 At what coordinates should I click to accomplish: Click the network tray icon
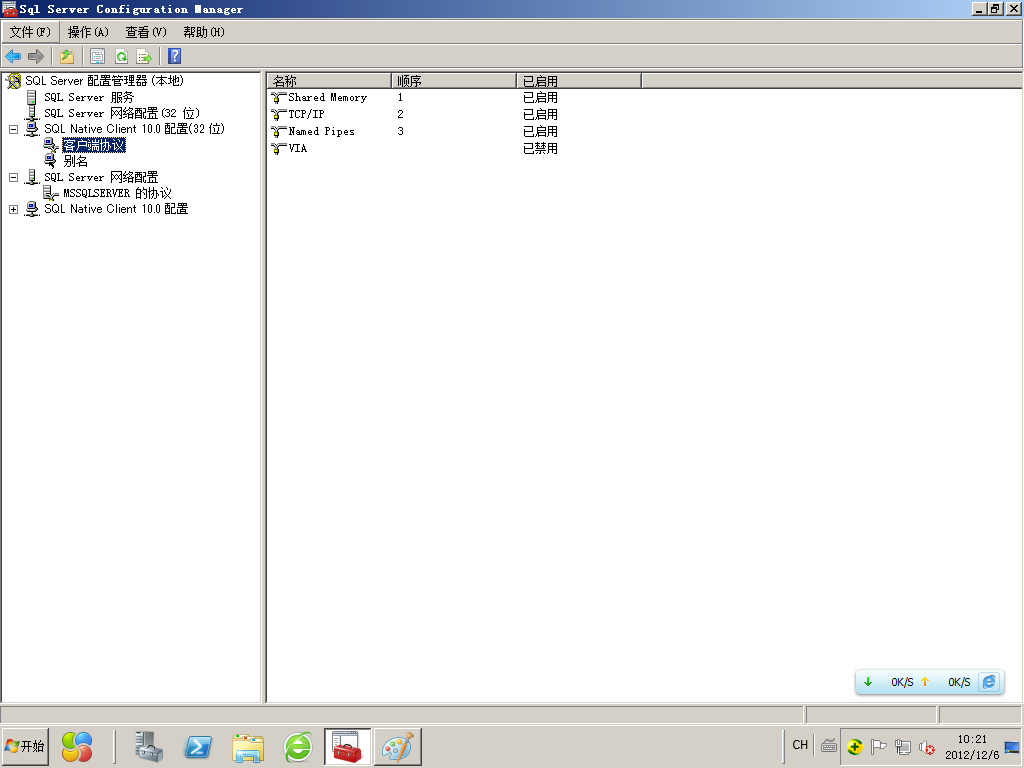click(903, 746)
